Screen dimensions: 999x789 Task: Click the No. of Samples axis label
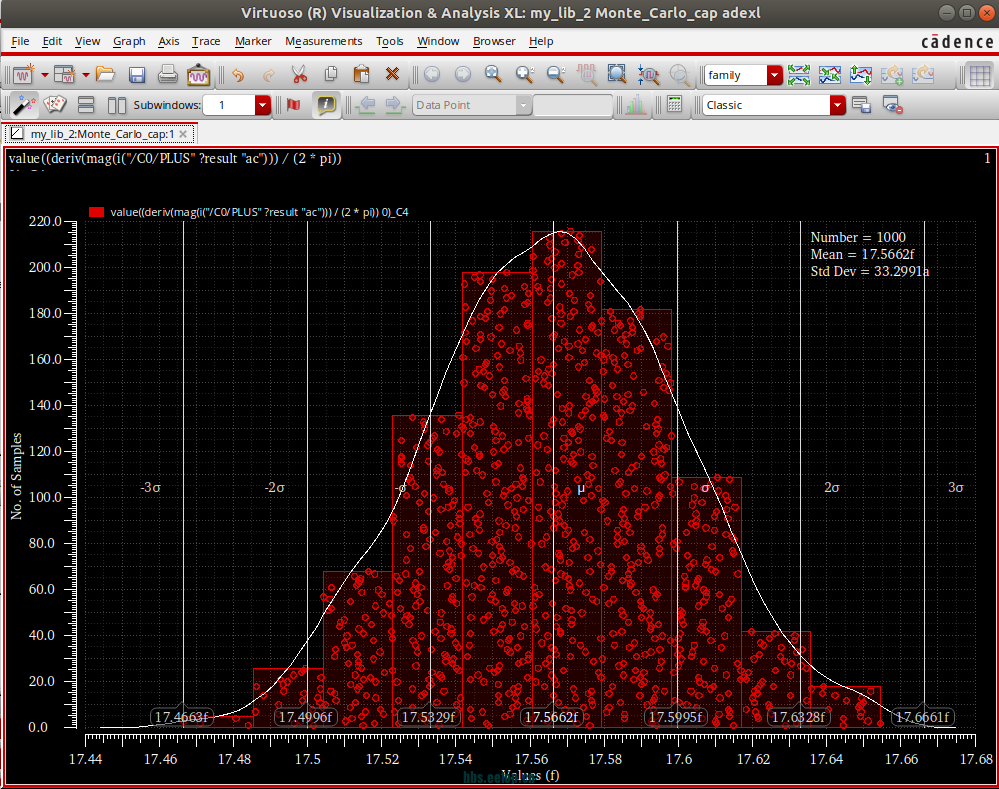point(16,476)
